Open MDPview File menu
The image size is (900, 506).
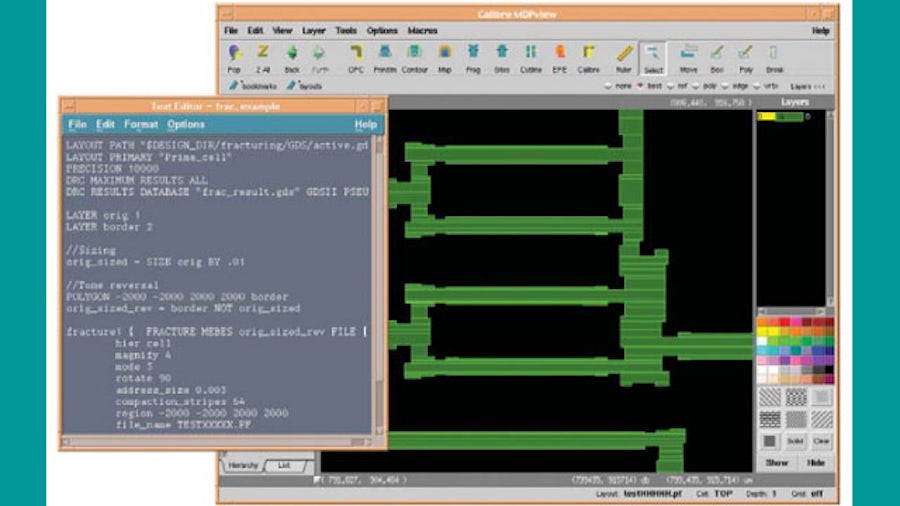point(231,30)
